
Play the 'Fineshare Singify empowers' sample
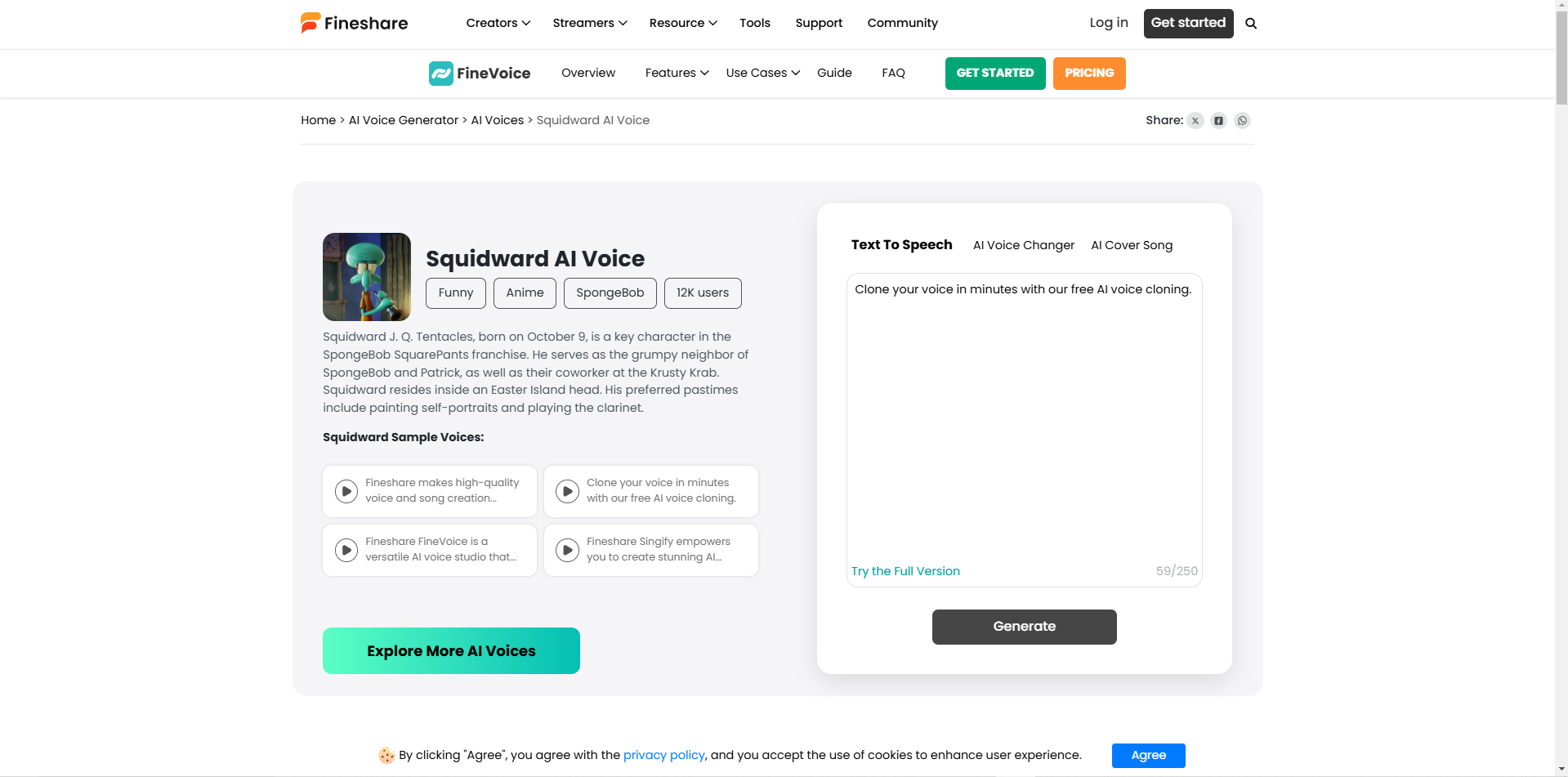coord(567,550)
